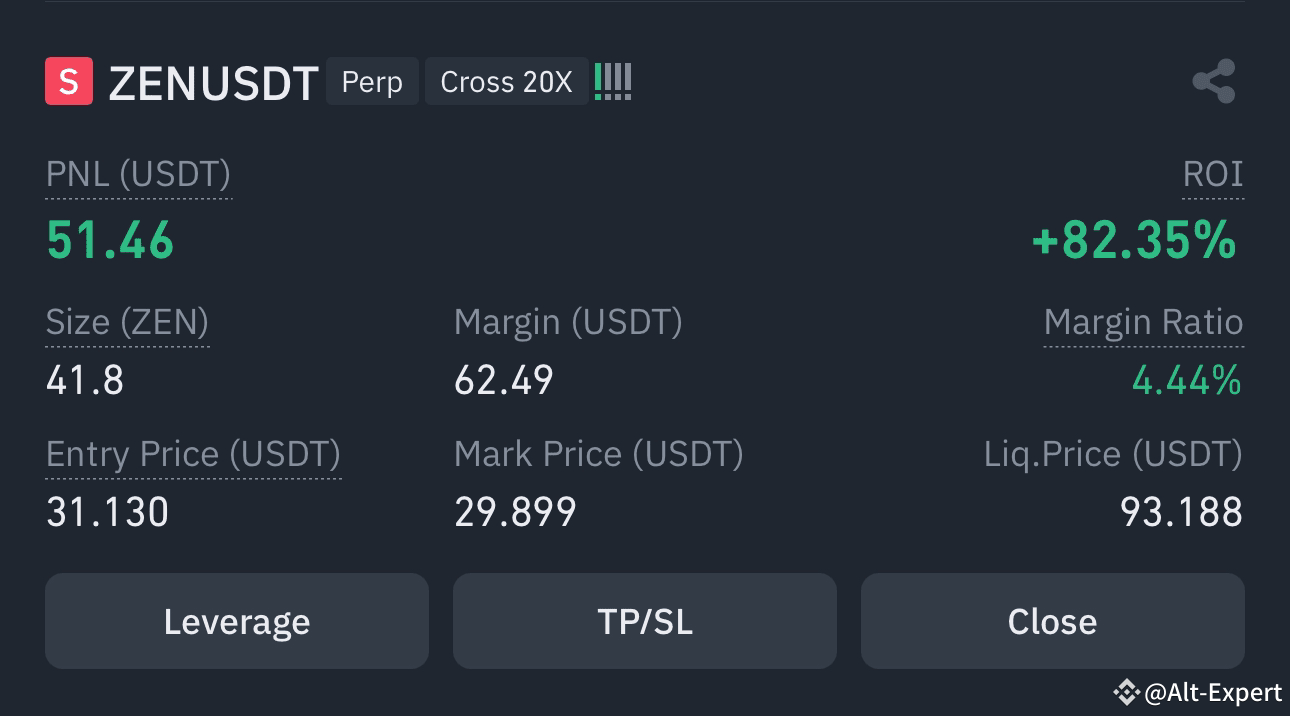
Task: Click the Alt-Expert watermark logo
Action: point(1128,691)
